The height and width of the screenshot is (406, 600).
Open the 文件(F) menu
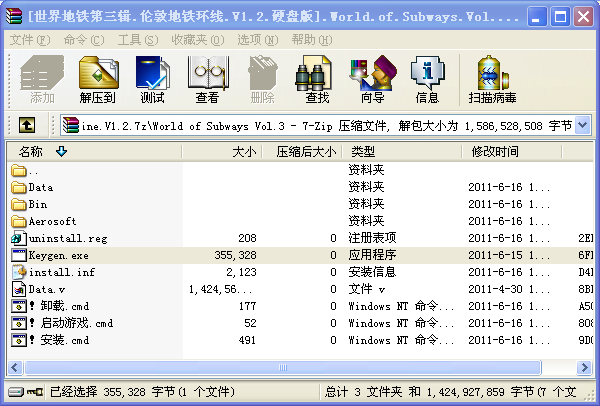coord(30,40)
